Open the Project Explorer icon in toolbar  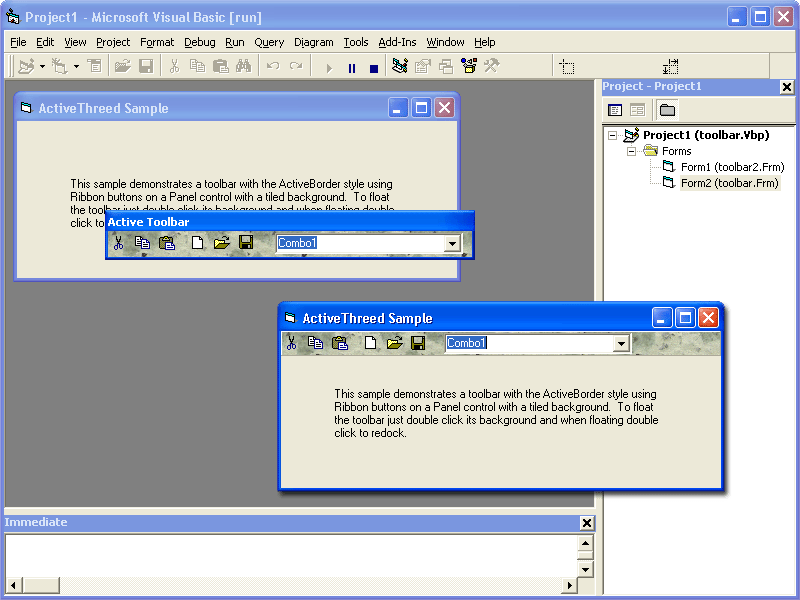tap(399, 66)
